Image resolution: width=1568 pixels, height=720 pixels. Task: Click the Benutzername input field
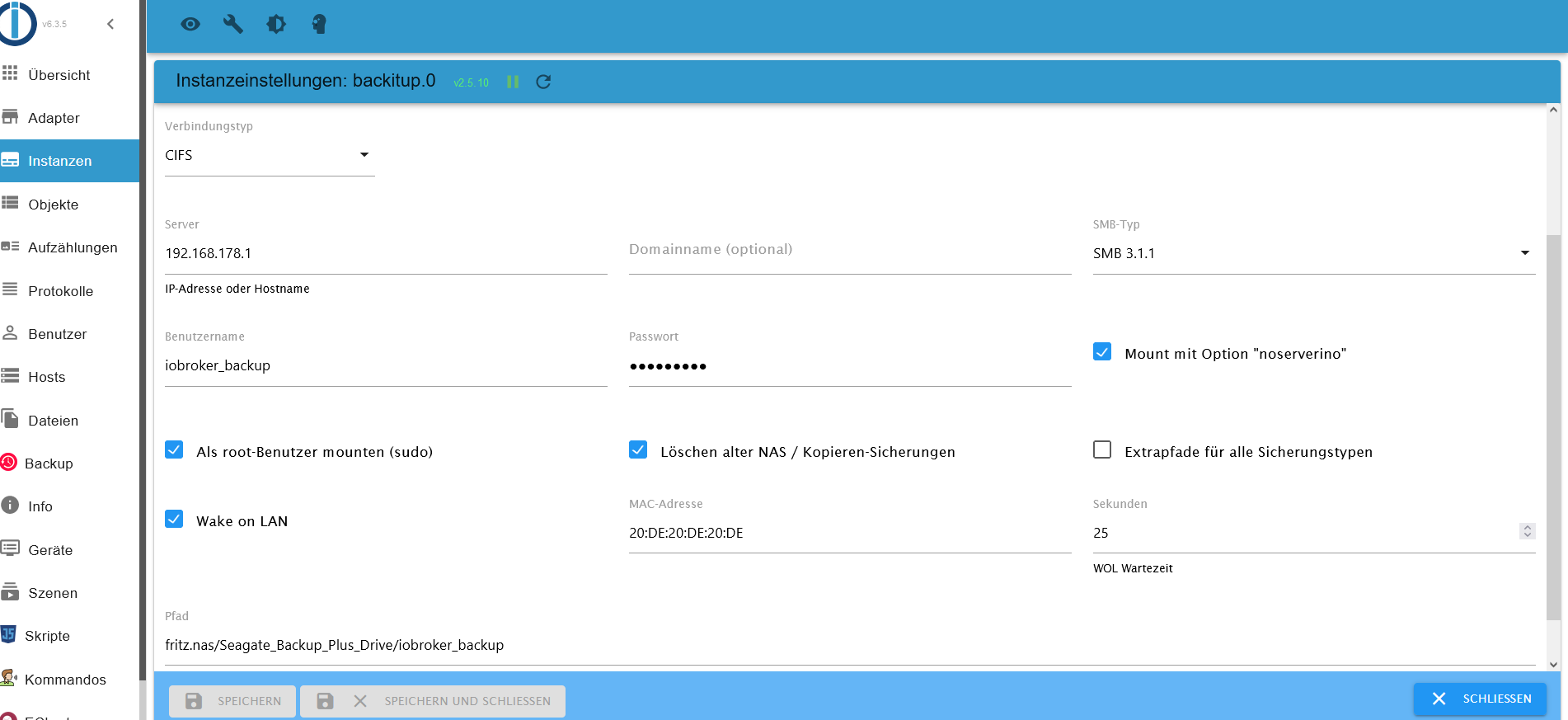[386, 365]
